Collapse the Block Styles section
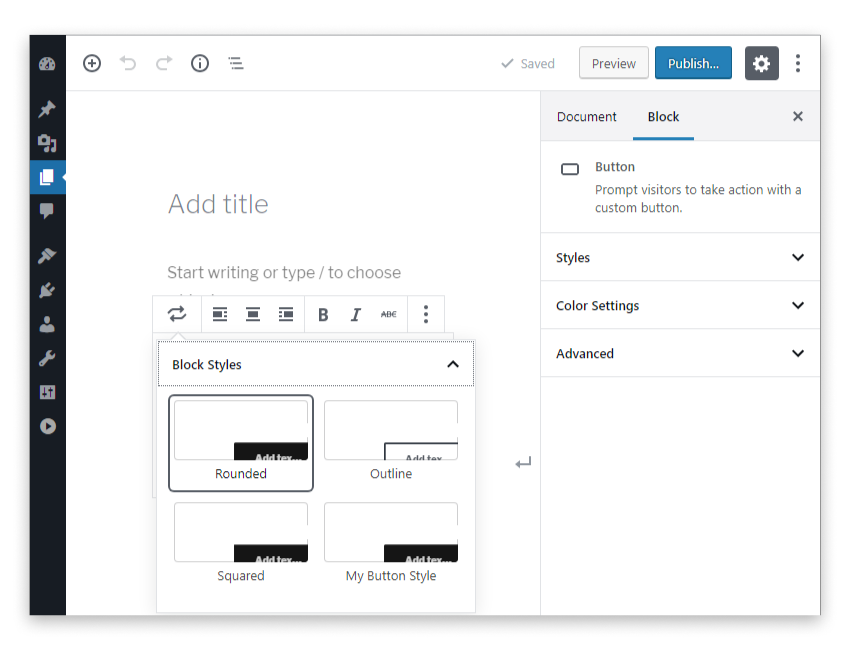The height and width of the screenshot is (660, 850). [x=452, y=364]
